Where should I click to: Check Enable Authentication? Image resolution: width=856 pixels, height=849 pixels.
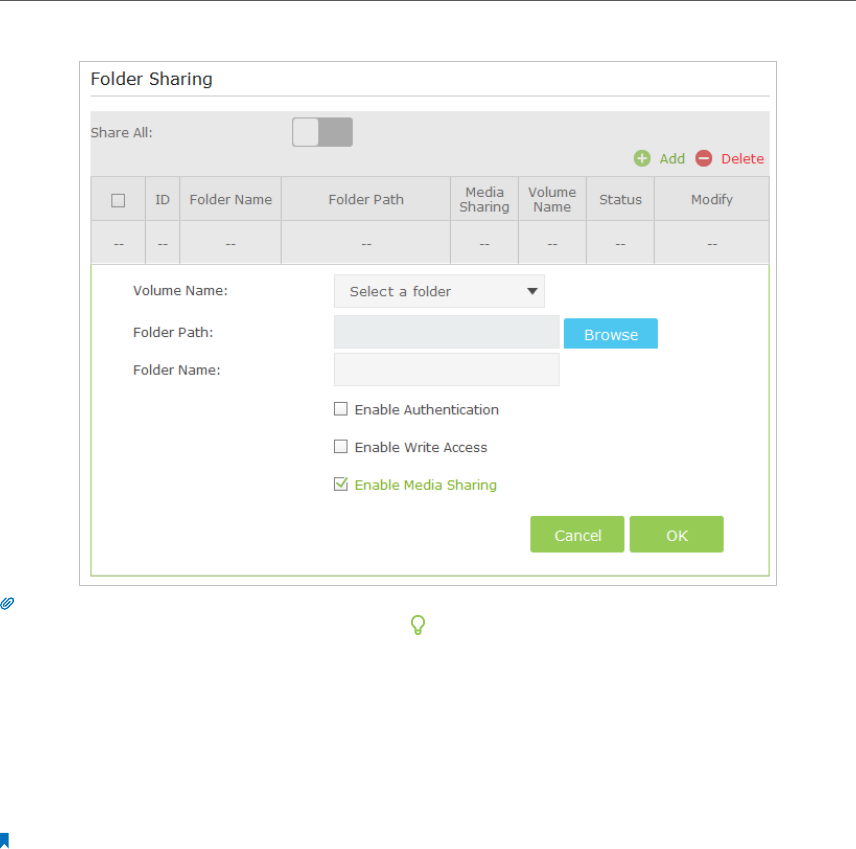pyautogui.click(x=341, y=409)
